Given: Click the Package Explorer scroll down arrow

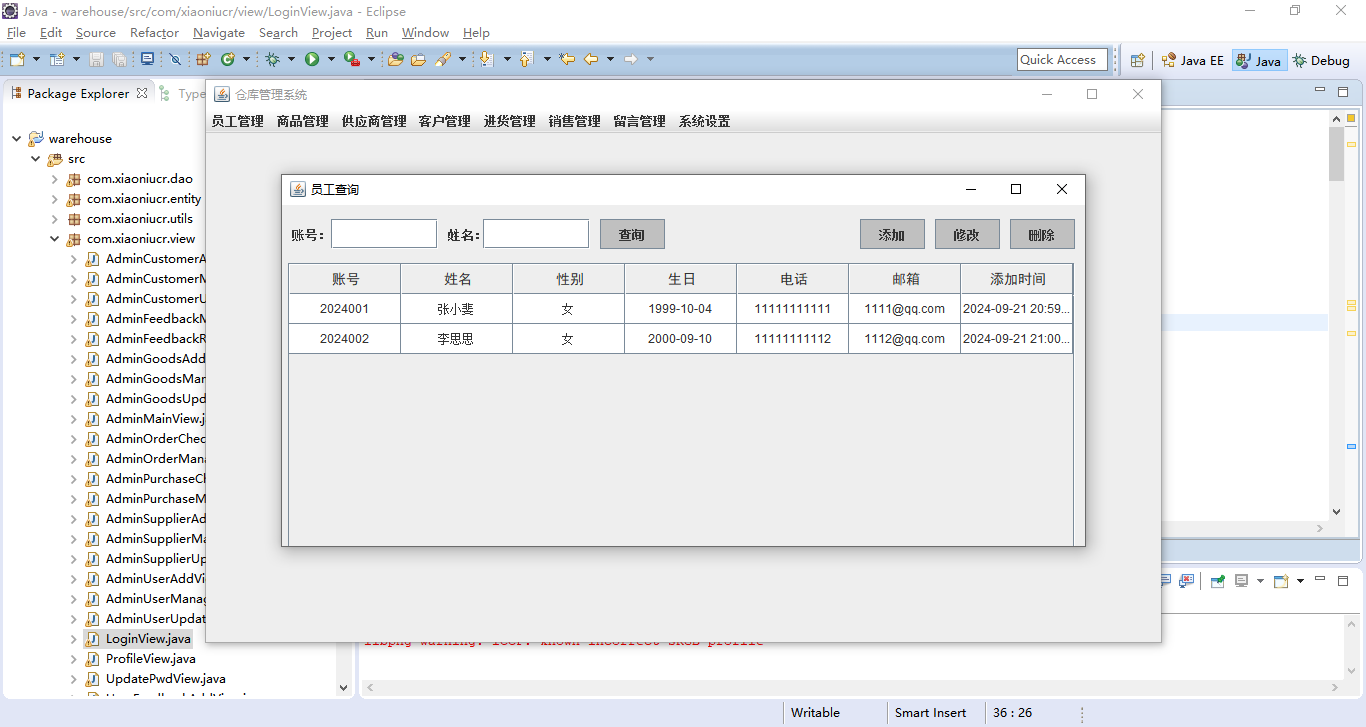Looking at the screenshot, I should pos(344,688).
